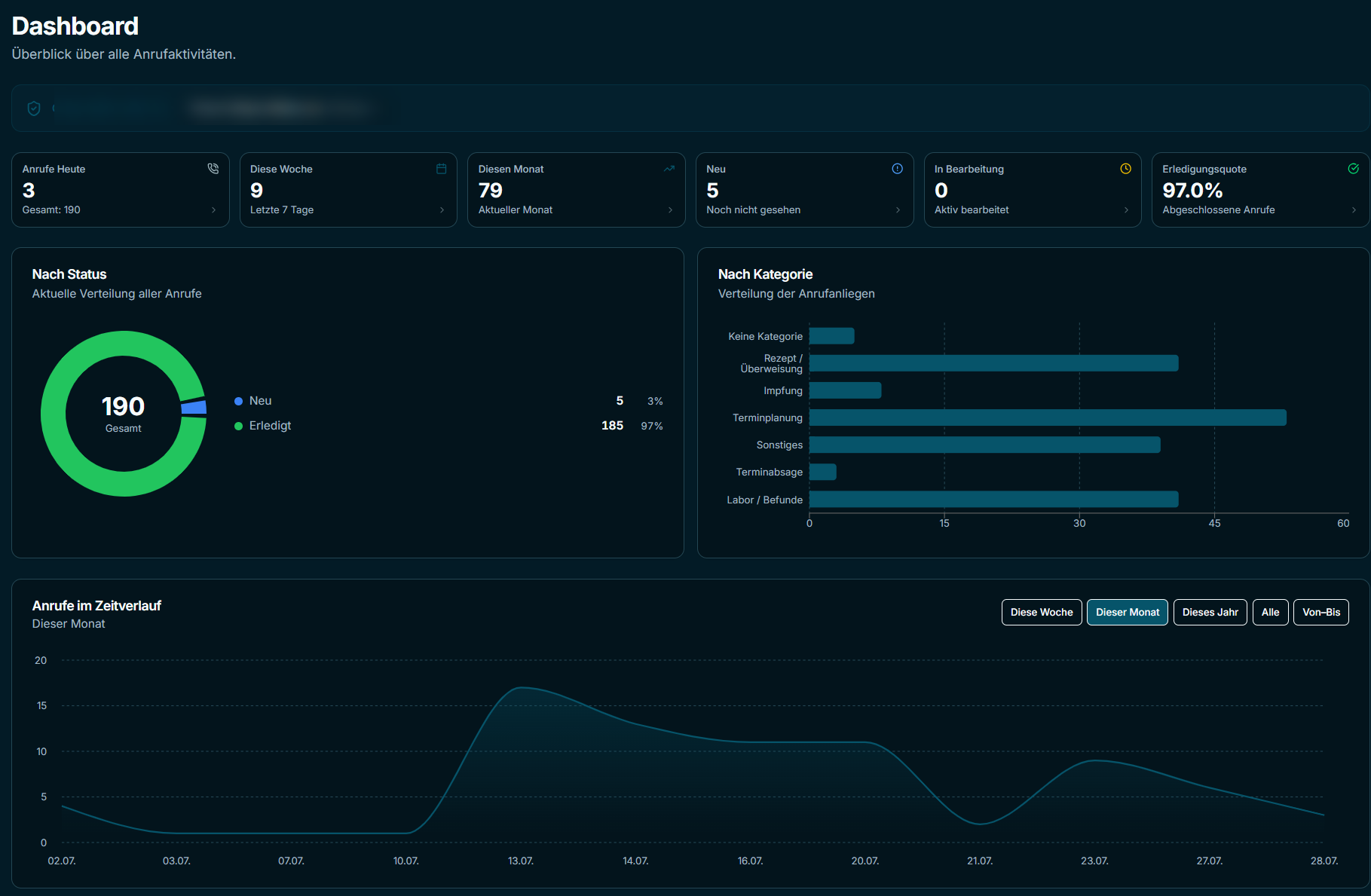Click the blue Neu segment of donut chart
The width and height of the screenshot is (1371, 896).
point(194,407)
